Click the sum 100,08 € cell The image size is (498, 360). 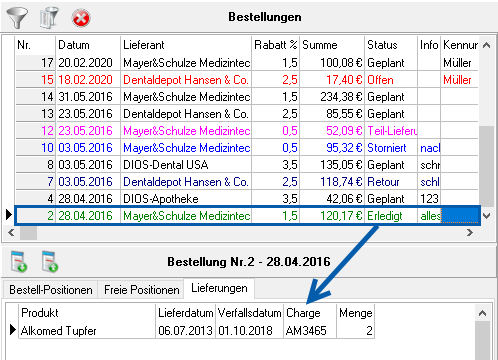(x=332, y=63)
